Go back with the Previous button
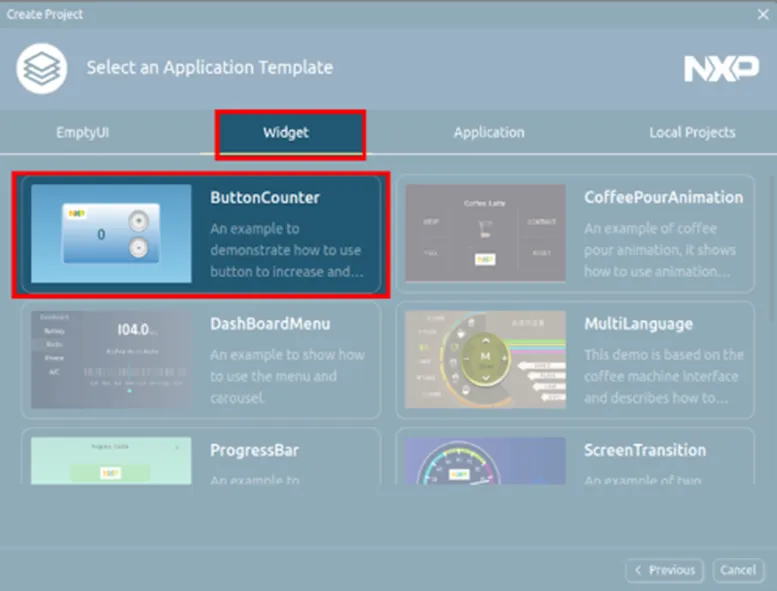777x591 pixels. coord(664,570)
